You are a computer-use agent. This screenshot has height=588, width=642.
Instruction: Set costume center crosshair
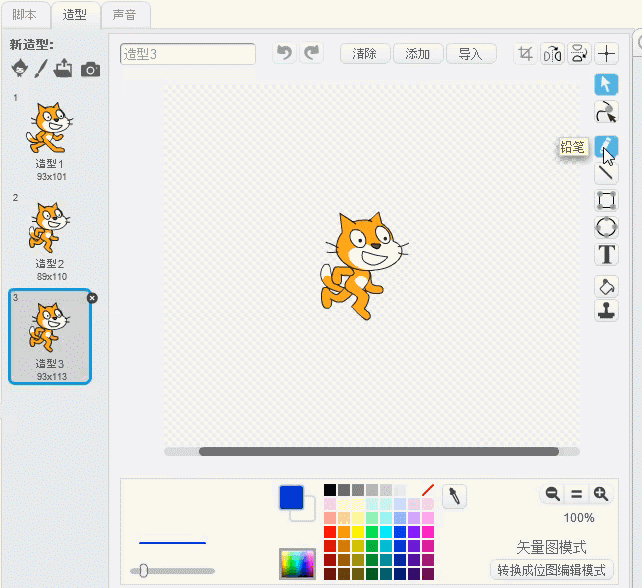[606, 54]
